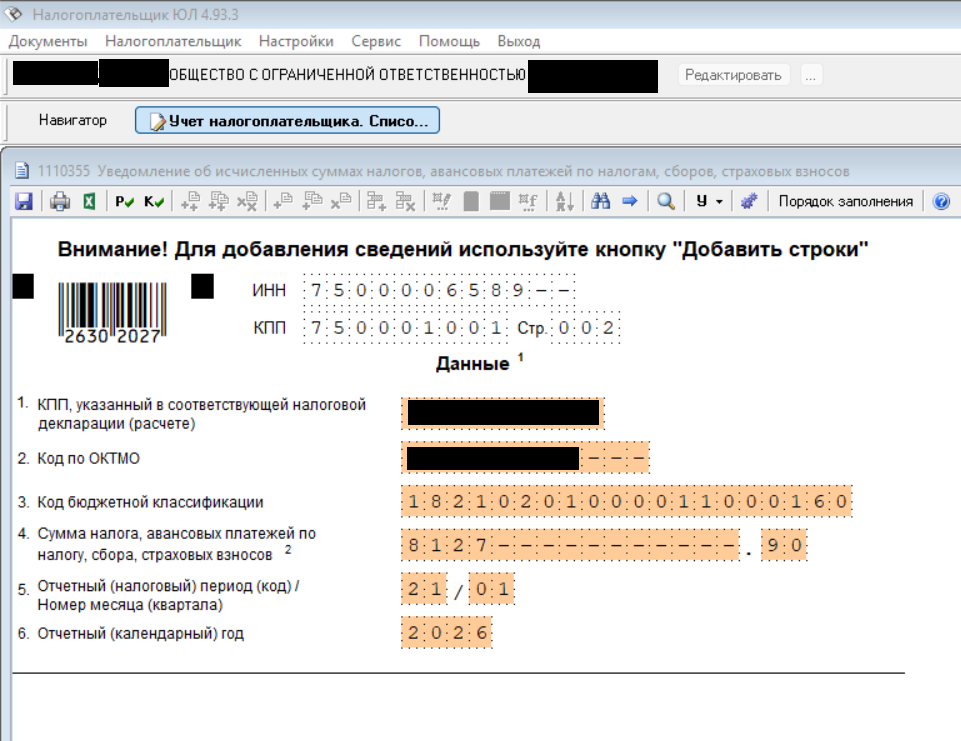
Task: Run document control with the K check icon
Action: coord(154,201)
